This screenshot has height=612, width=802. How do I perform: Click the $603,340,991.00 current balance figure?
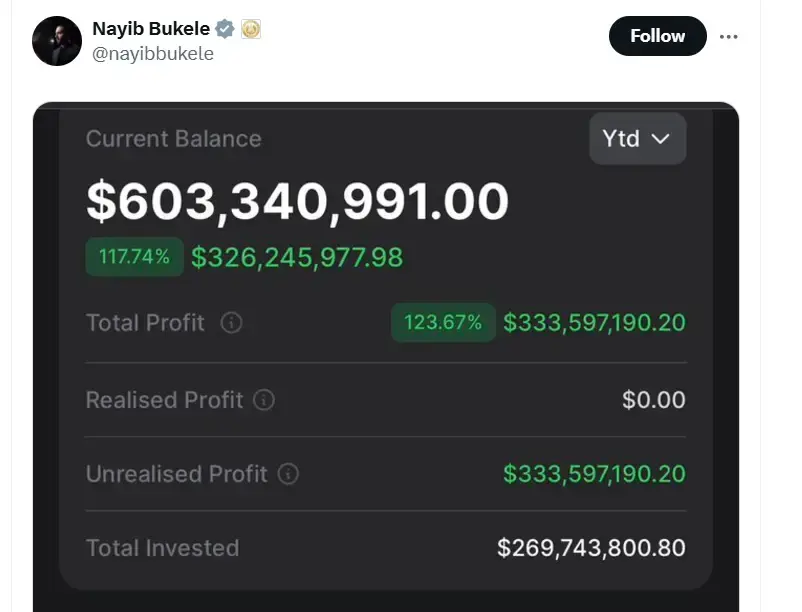point(297,202)
